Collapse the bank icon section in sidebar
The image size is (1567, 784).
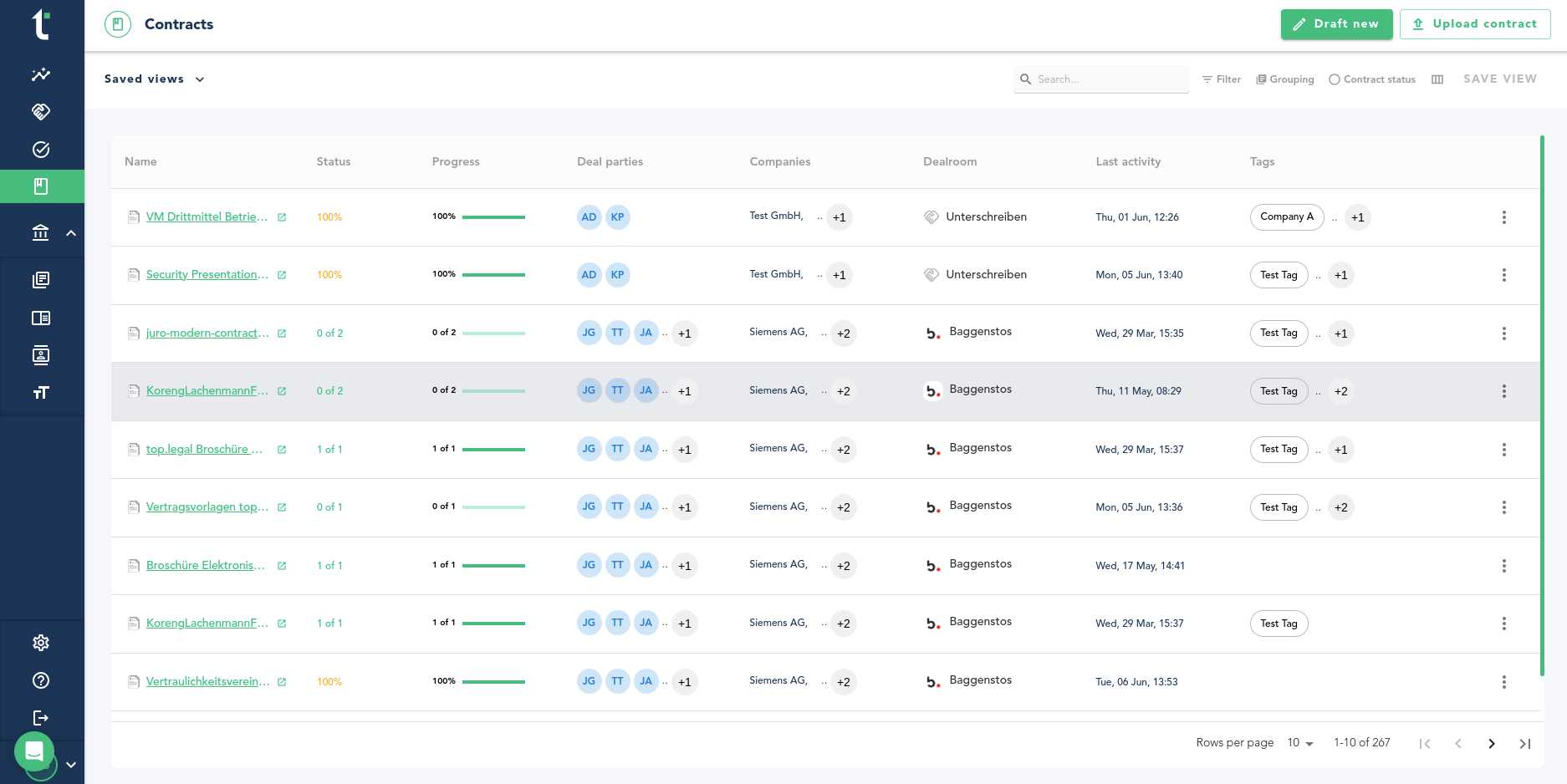tap(71, 233)
